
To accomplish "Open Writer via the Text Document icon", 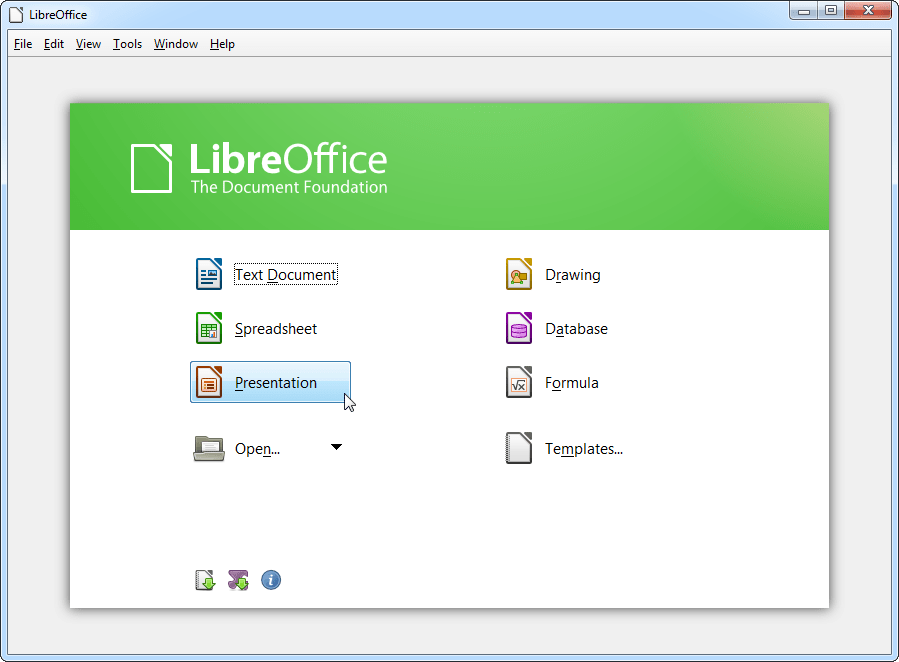I will 208,273.
